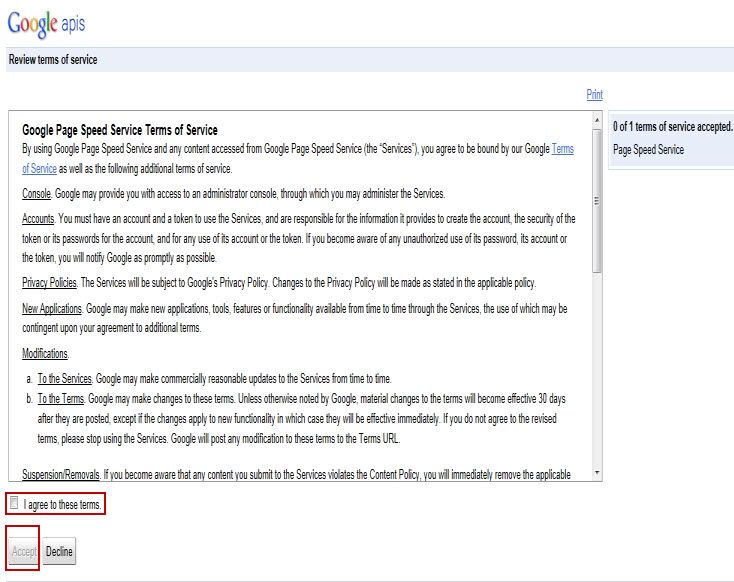Tick the I agree to these terms checkbox
Viewport: 734px width, 582px height.
14,503
